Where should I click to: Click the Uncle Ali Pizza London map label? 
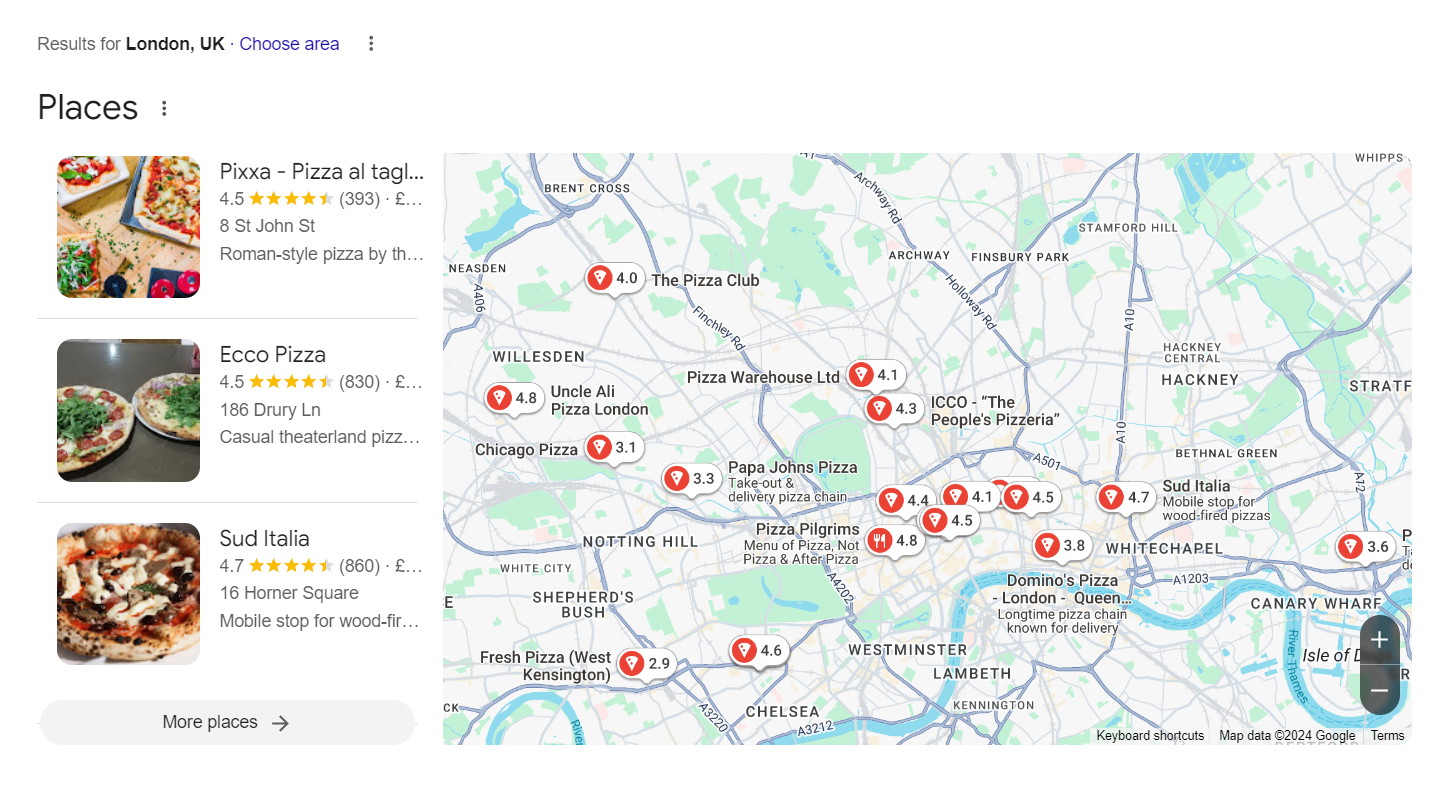click(x=599, y=400)
